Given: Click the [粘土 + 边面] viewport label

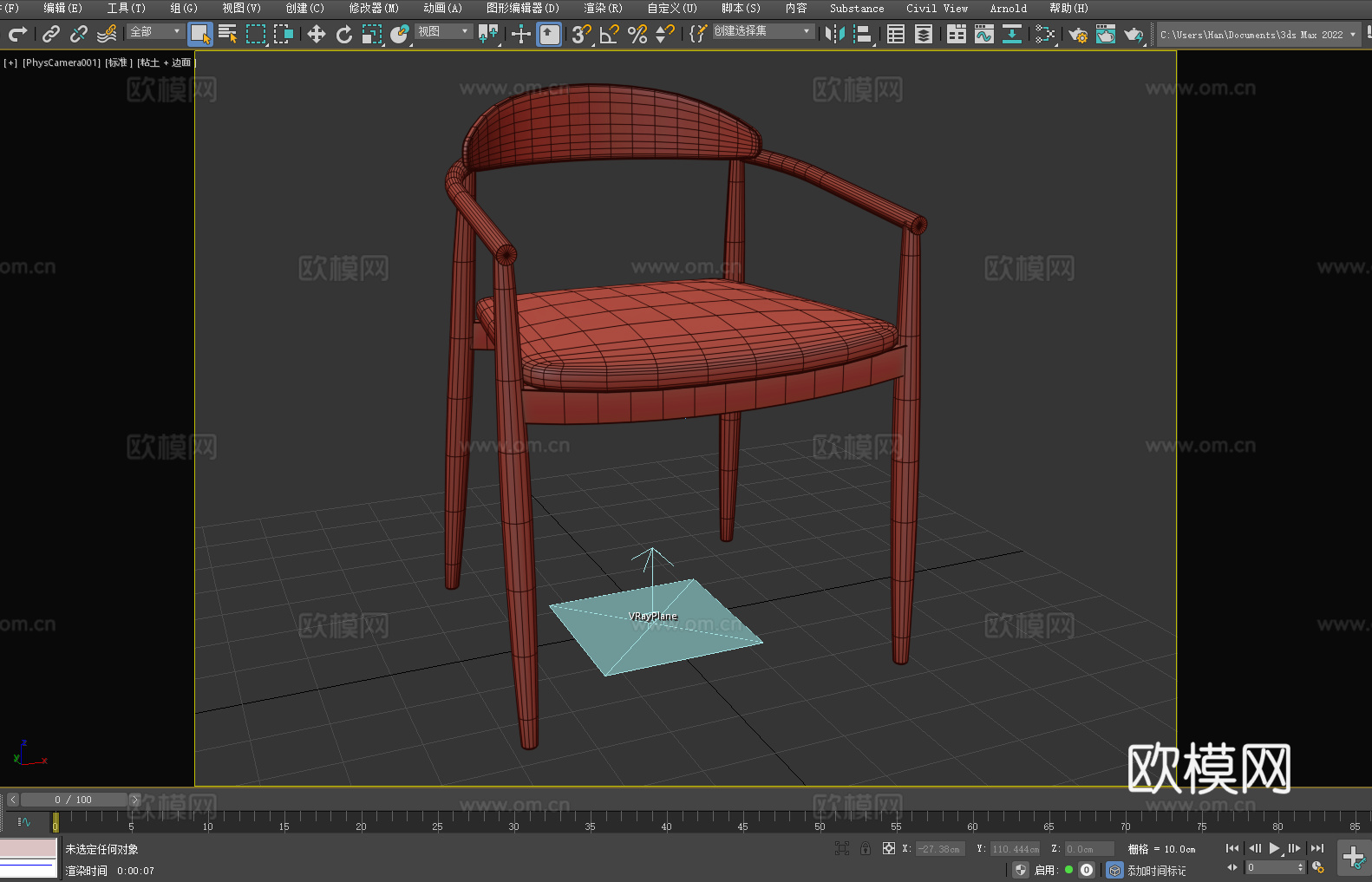Looking at the screenshot, I should click(166, 62).
